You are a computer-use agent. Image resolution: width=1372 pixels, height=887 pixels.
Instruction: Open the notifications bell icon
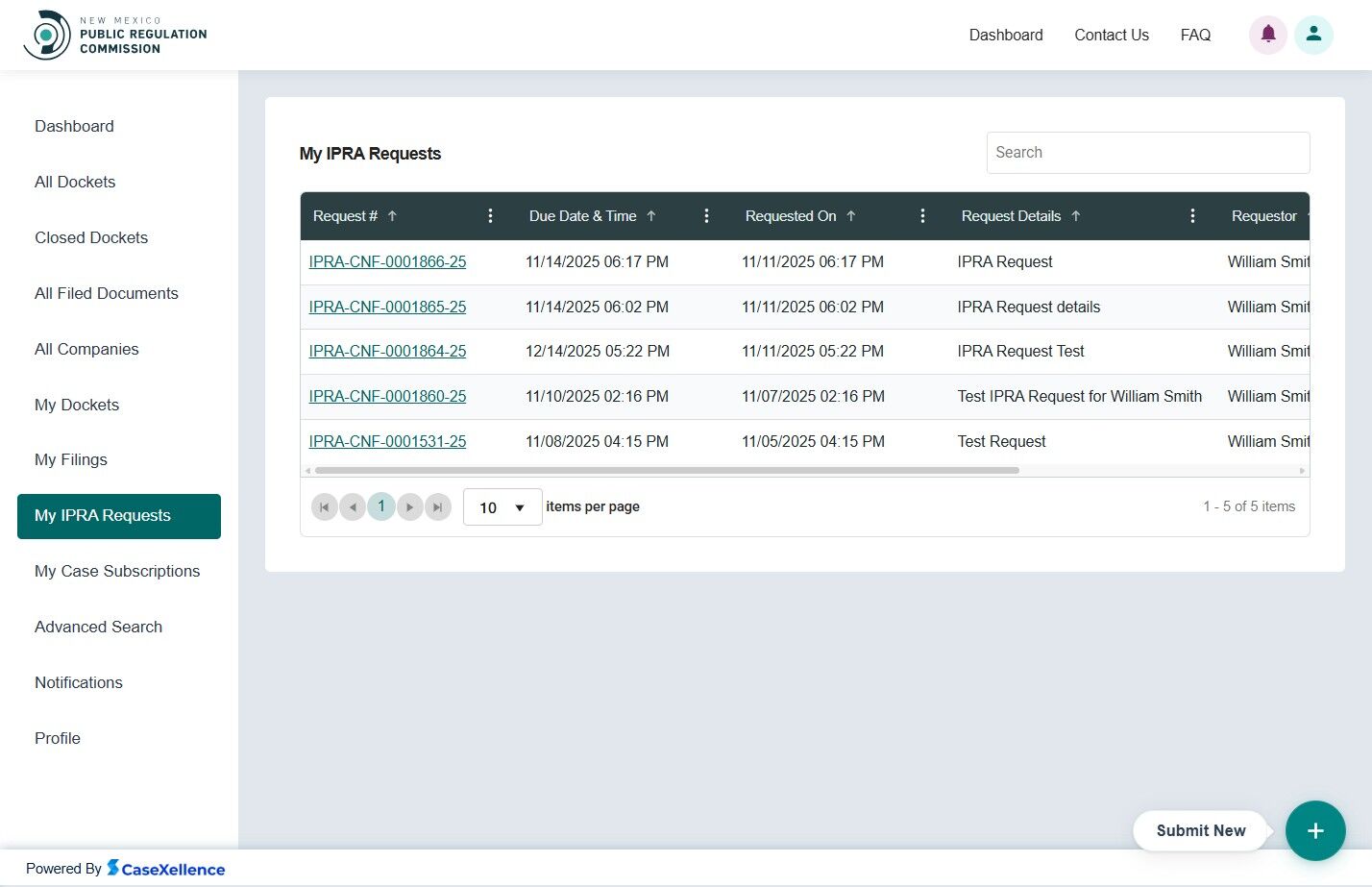pos(1268,35)
